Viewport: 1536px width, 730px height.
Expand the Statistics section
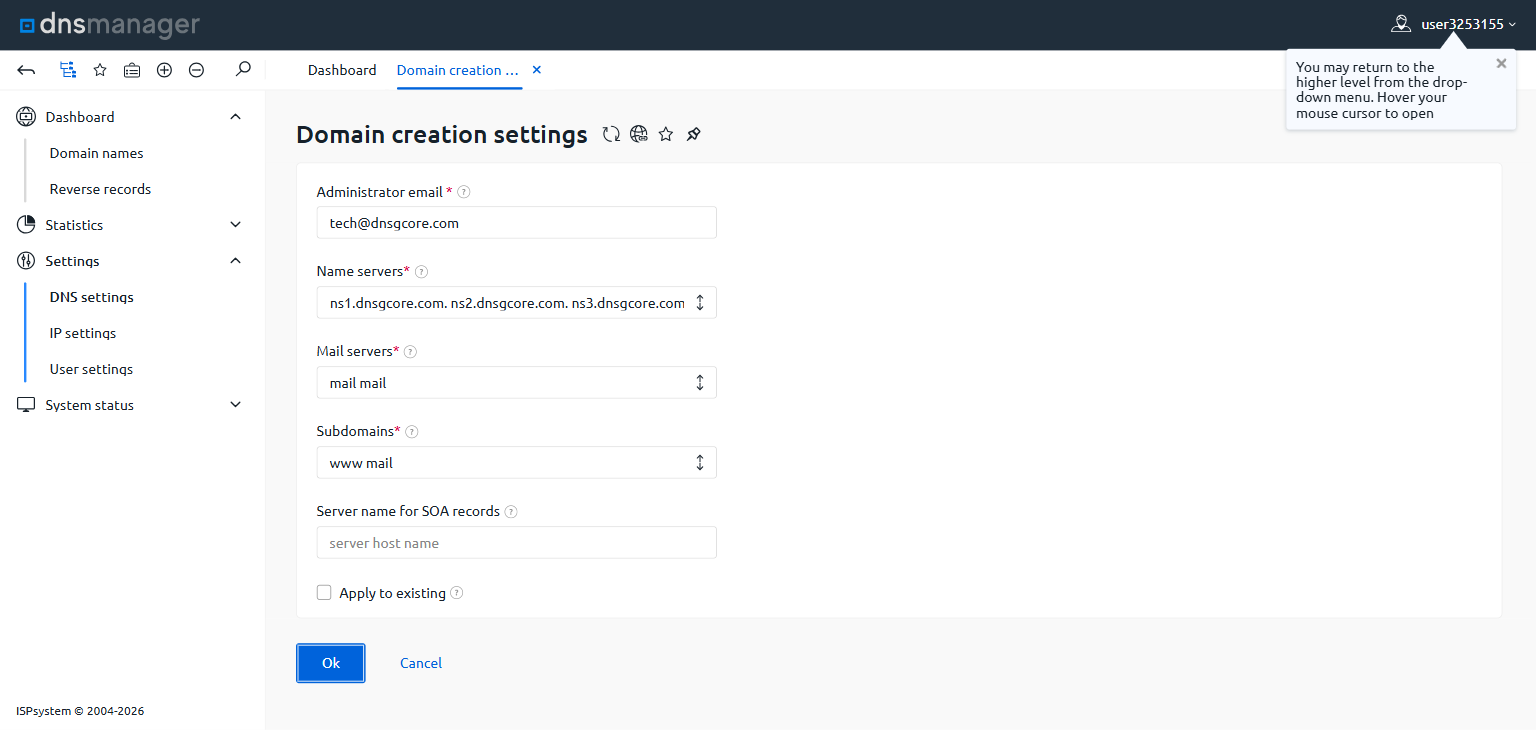pyautogui.click(x=236, y=225)
